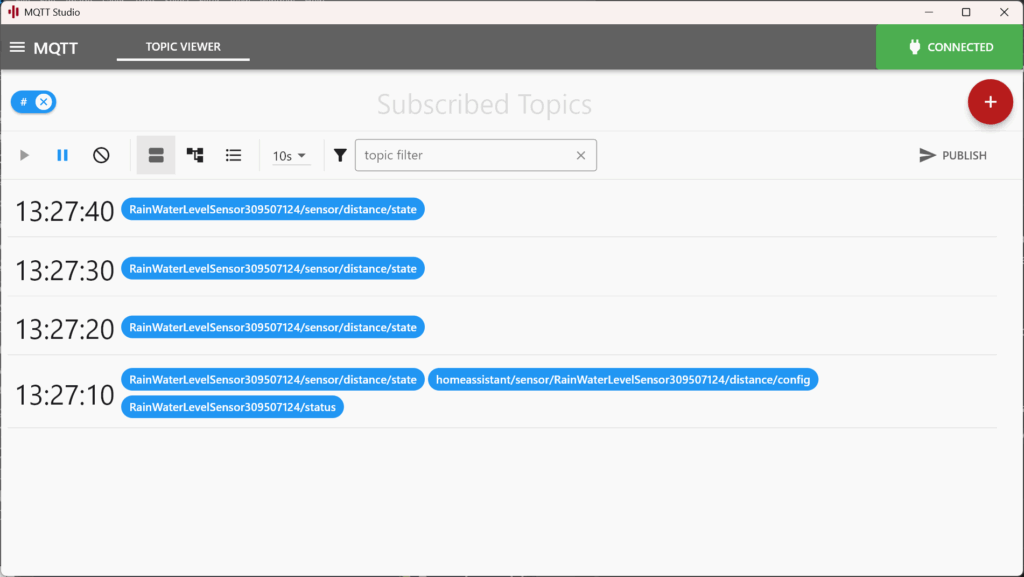Clear the topic filter with the X
This screenshot has height=577, width=1024.
(x=581, y=155)
